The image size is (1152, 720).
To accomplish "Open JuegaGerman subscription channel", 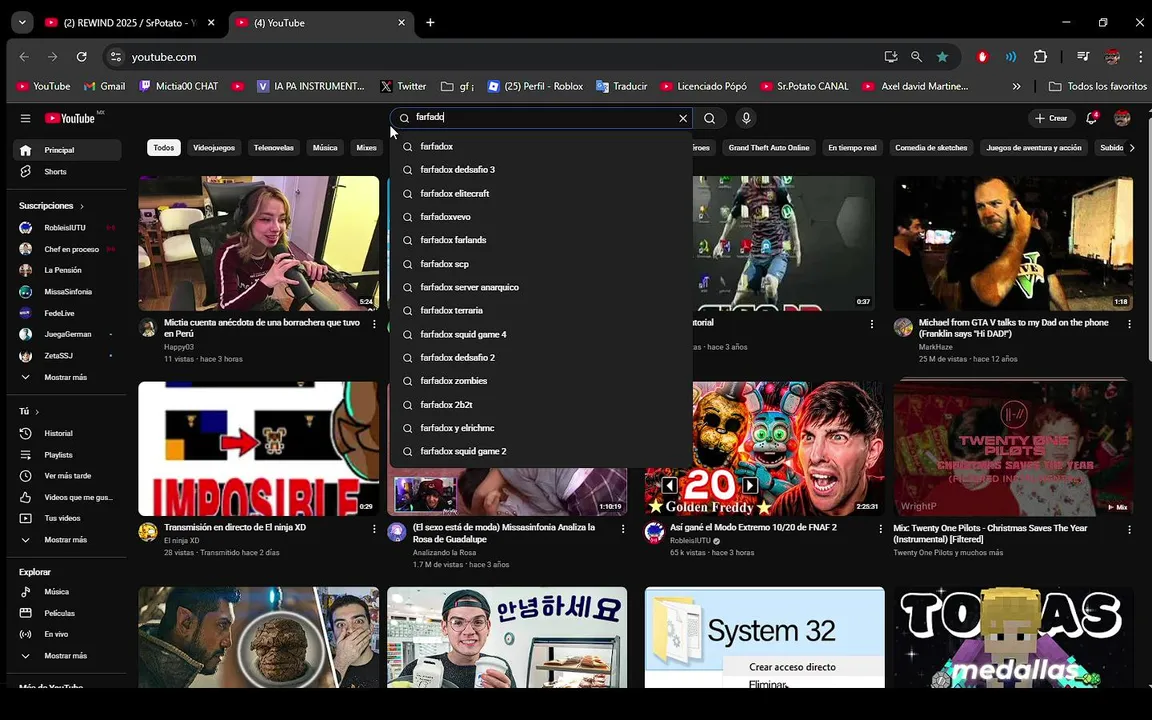I will click(x=67, y=334).
